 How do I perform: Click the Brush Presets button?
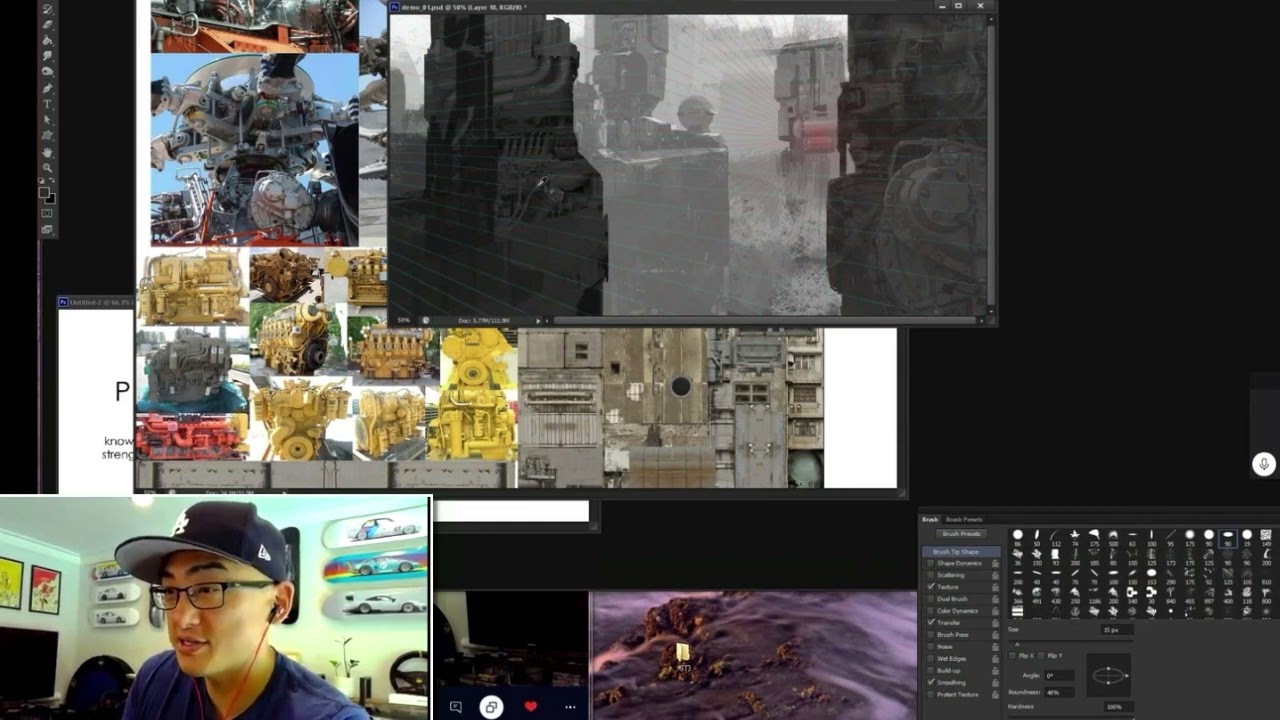(x=961, y=534)
